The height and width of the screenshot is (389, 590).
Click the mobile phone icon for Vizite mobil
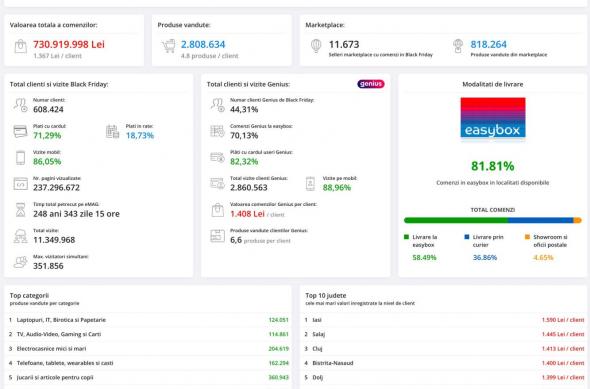click(21, 158)
